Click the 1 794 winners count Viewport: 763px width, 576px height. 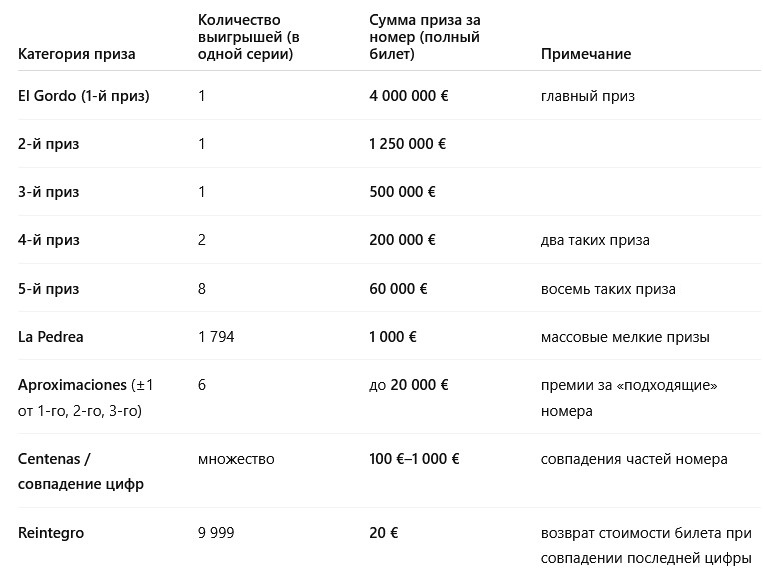[x=216, y=337]
